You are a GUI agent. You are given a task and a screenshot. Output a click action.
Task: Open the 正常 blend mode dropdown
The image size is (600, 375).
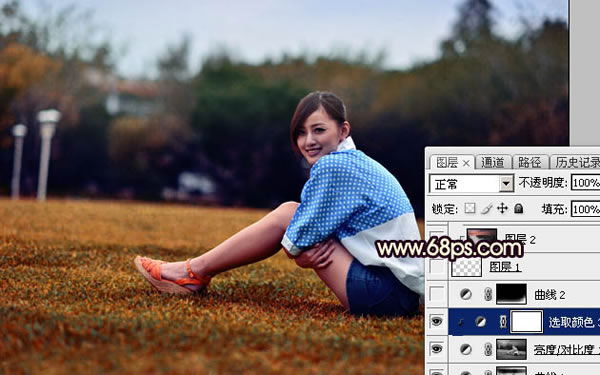coord(471,184)
